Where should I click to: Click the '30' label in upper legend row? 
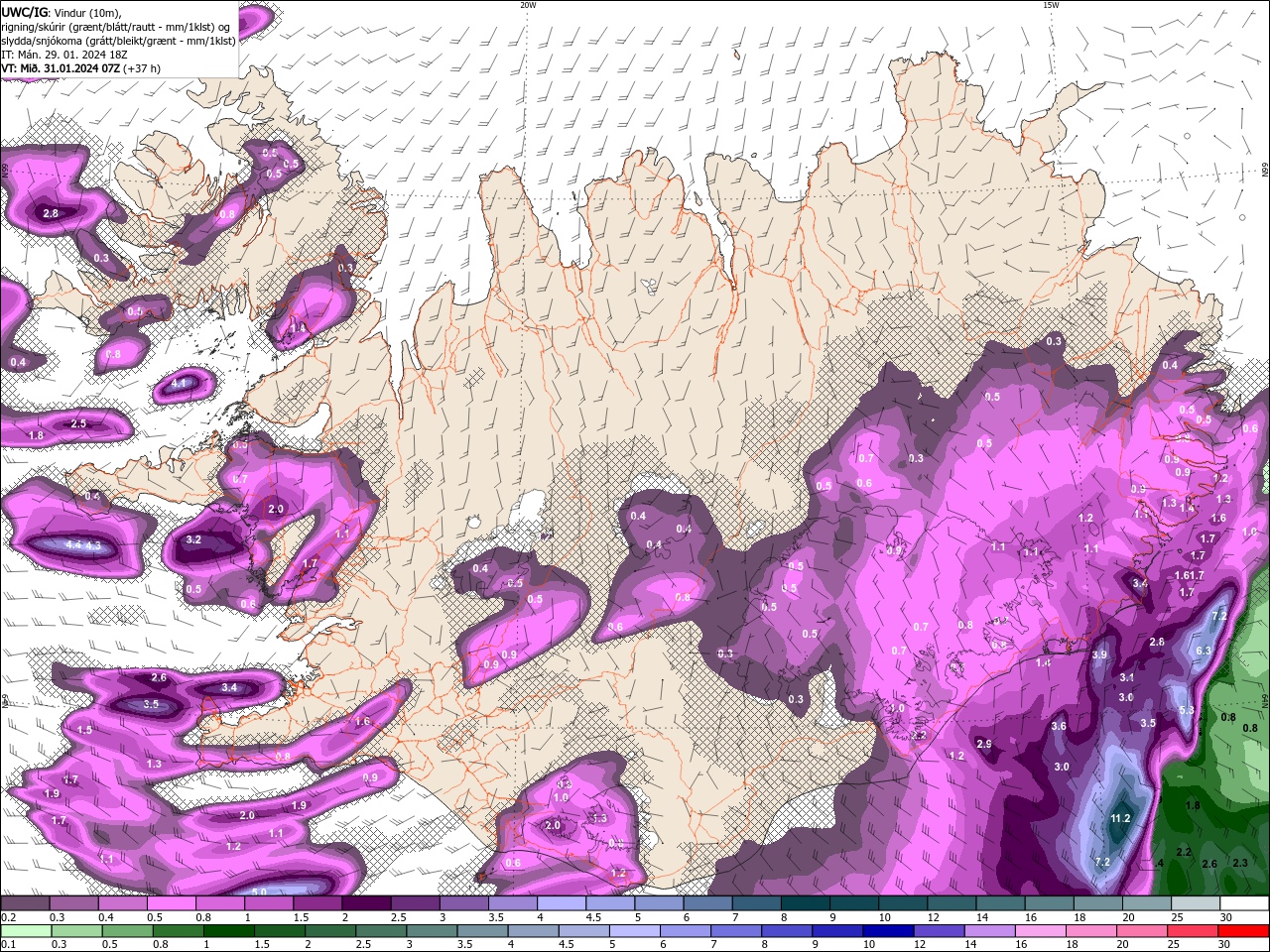[1225, 917]
